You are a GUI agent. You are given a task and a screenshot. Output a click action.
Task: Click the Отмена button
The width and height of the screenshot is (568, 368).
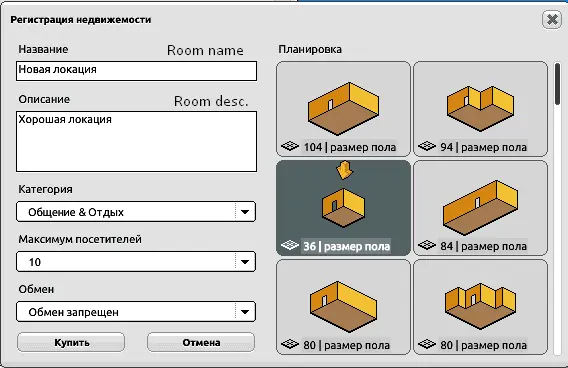coord(201,342)
